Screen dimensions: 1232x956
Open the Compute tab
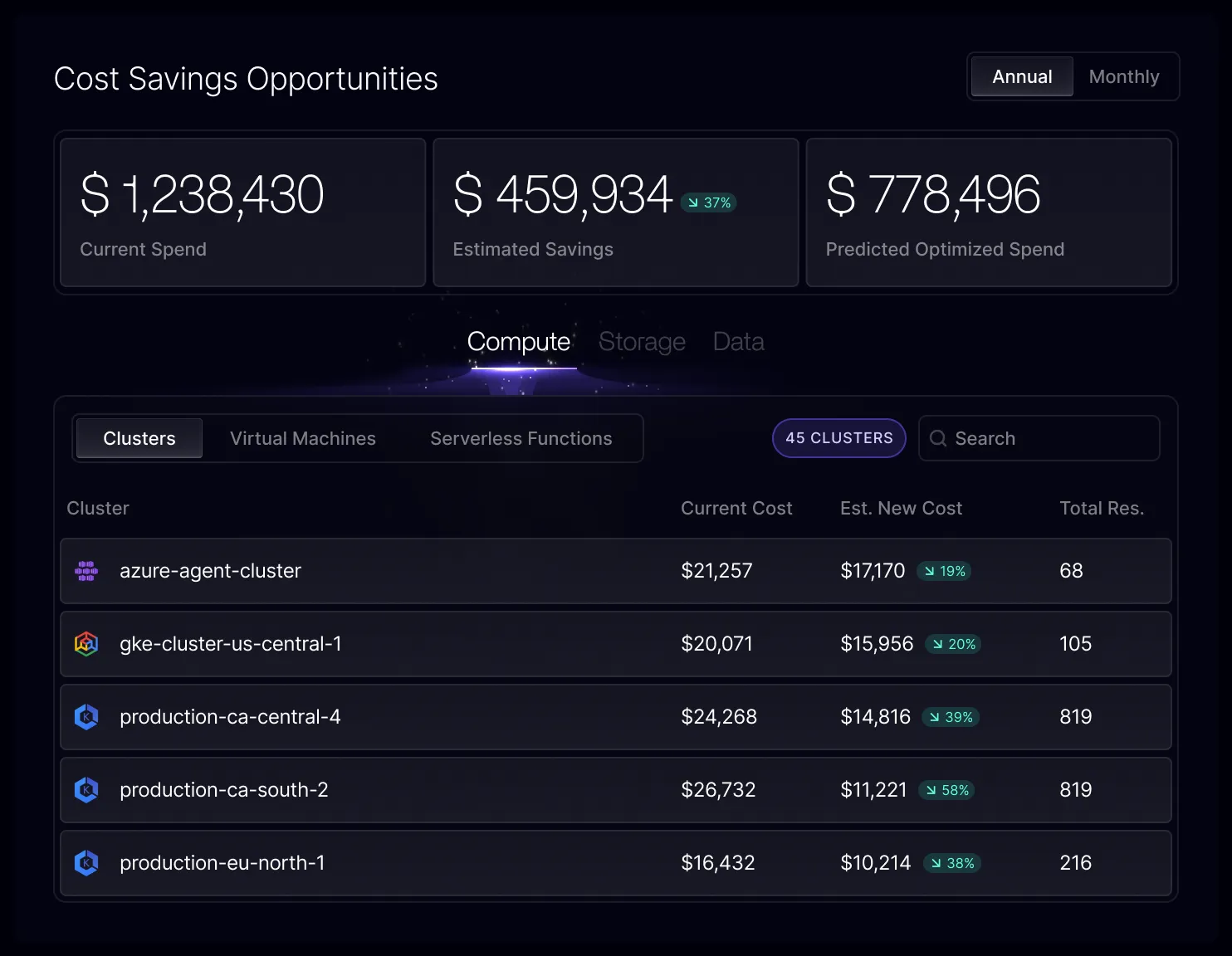[x=519, y=342]
